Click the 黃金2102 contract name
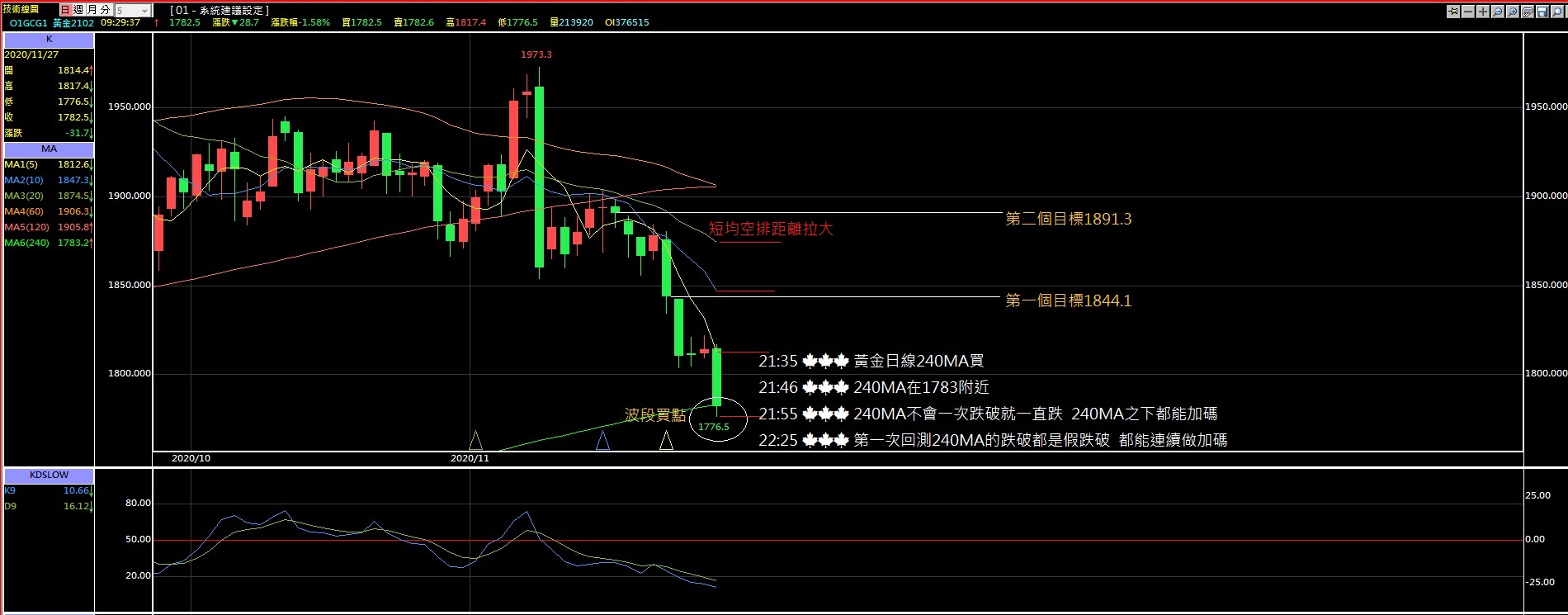Image resolution: width=1568 pixels, height=615 pixels. (73, 23)
